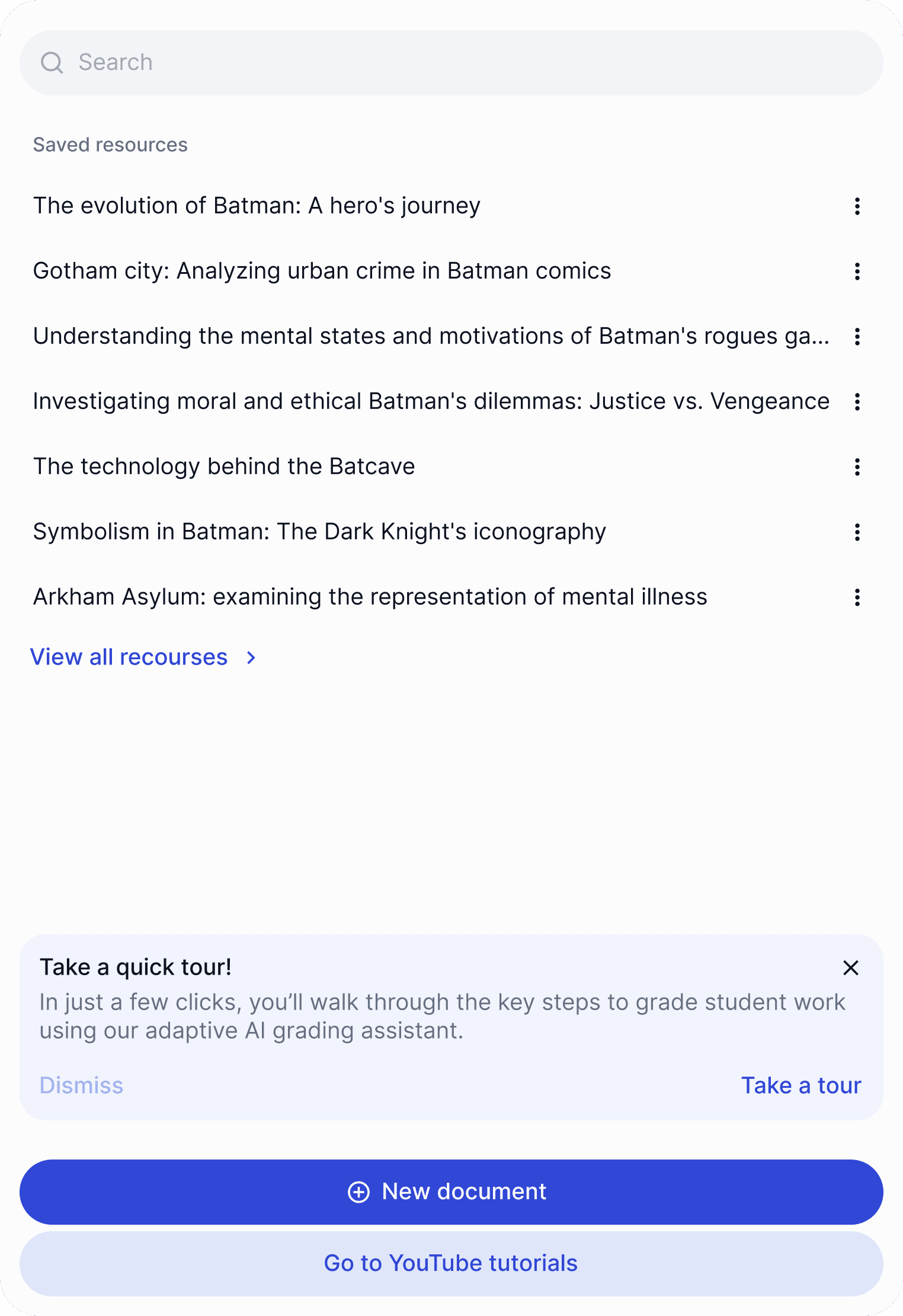Open options for Arkham Asylum resource
903x1316 pixels.
tap(857, 598)
